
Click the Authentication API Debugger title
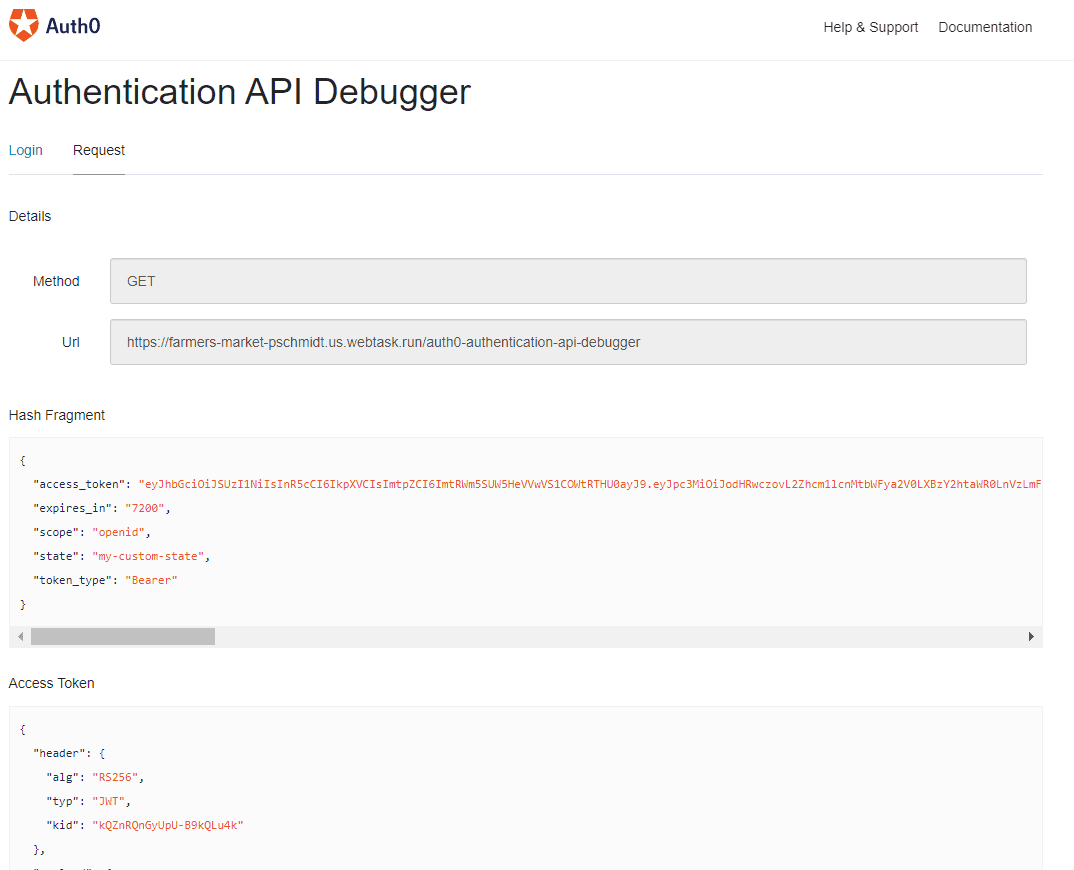pos(240,92)
